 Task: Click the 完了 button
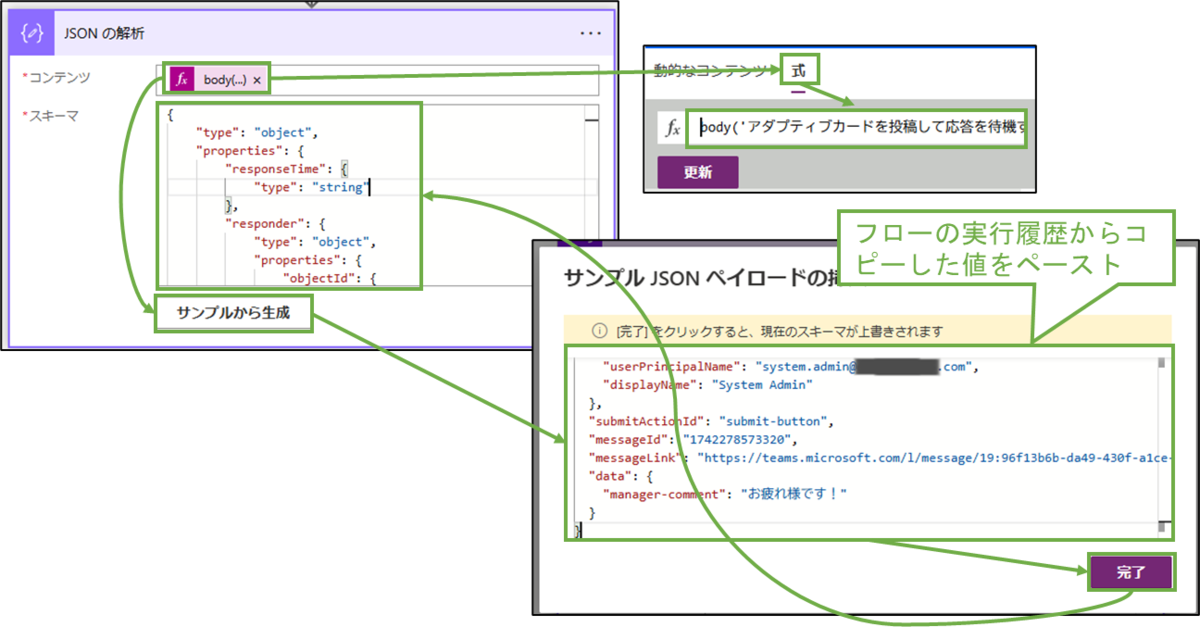pos(1130,573)
